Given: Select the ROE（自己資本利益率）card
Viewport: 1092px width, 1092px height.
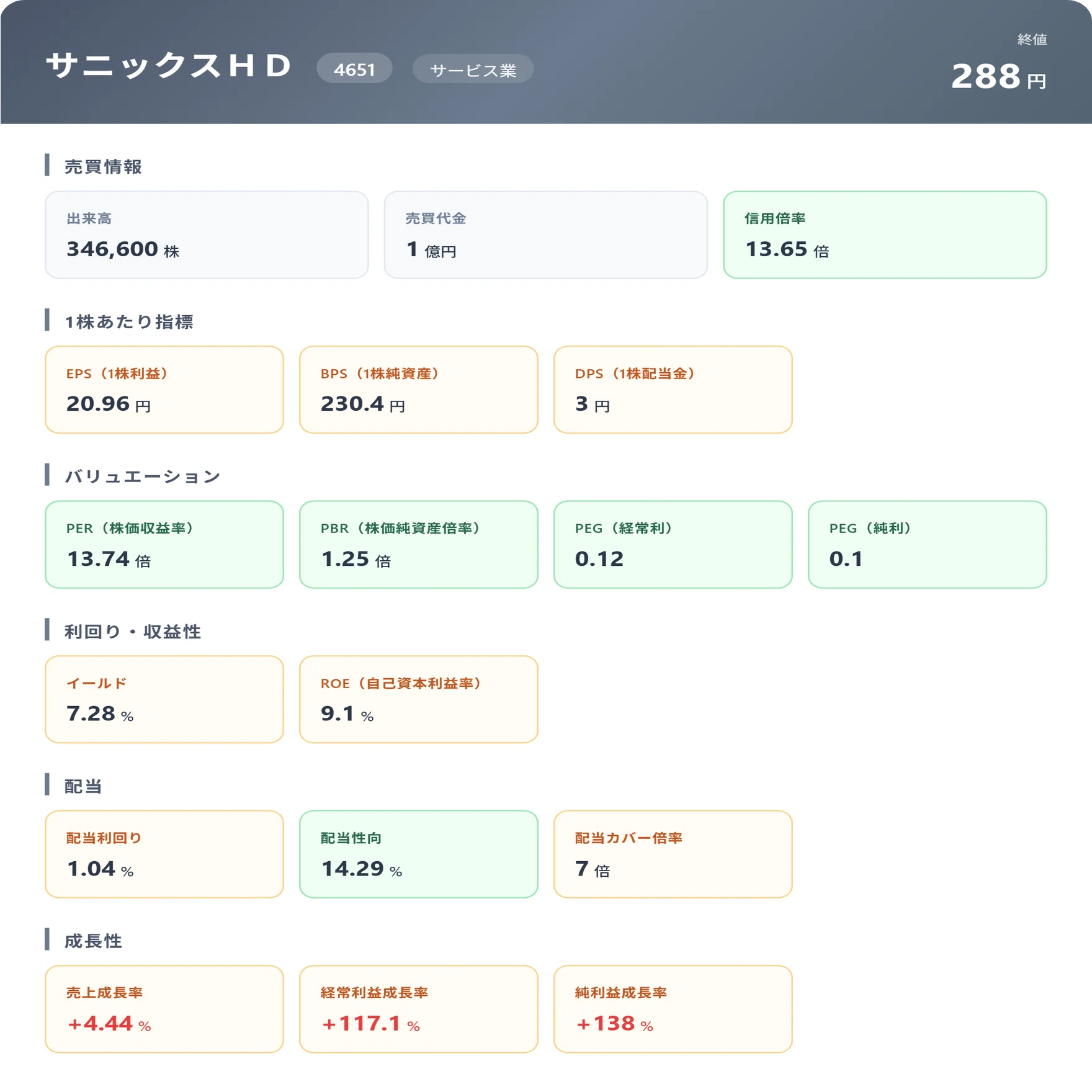Looking at the screenshot, I should pos(419,699).
